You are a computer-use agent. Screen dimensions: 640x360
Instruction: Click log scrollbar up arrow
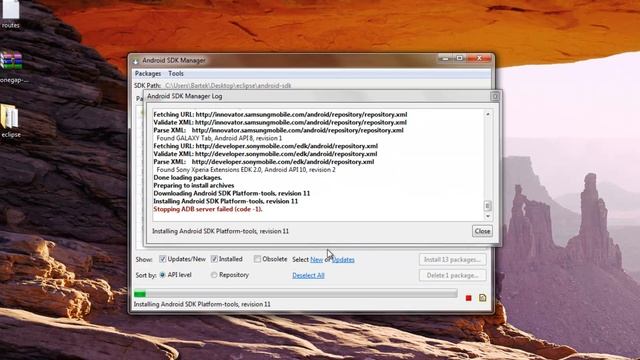[x=487, y=114]
